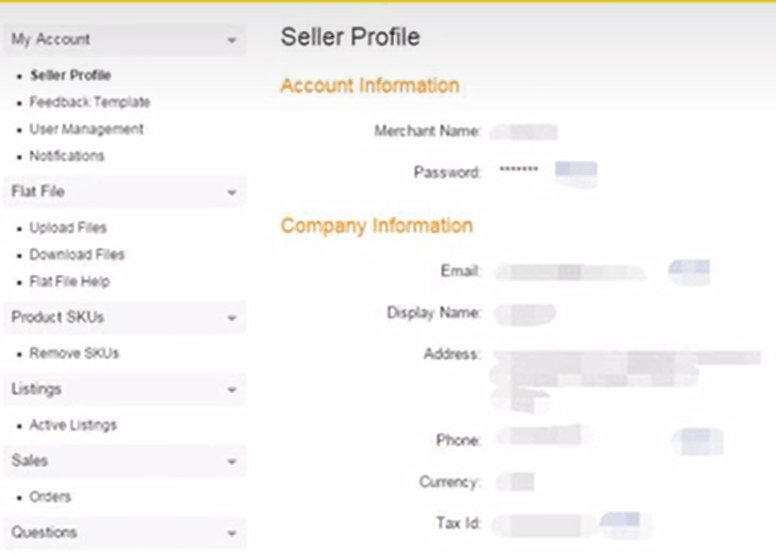Click the blurred link beside Phone
776x556 pixels.
tap(697, 439)
